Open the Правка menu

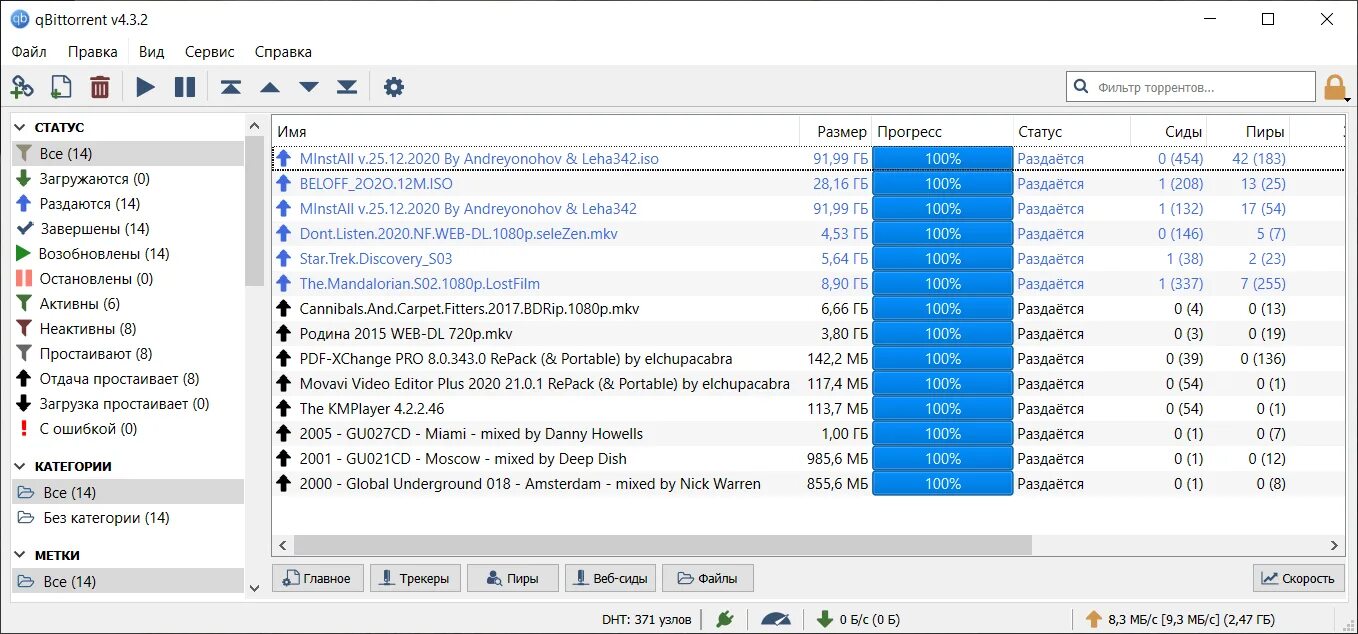coord(93,52)
